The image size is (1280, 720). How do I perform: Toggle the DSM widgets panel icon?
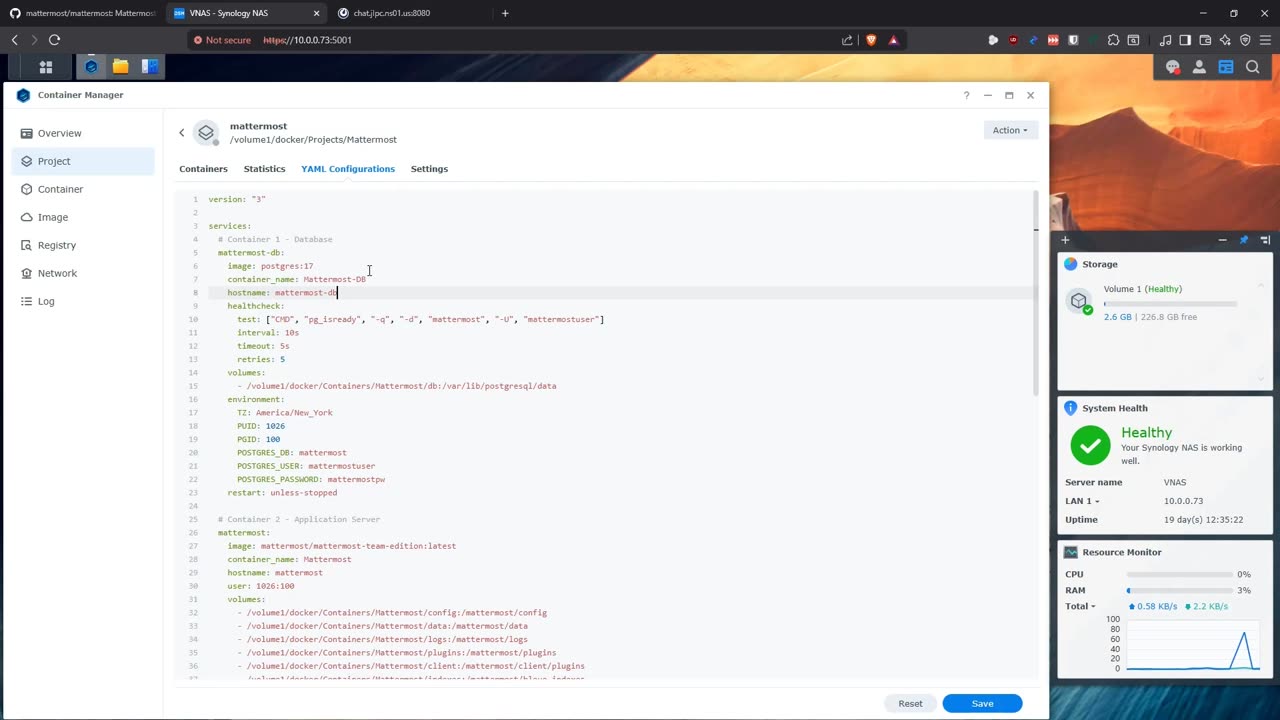click(1226, 67)
